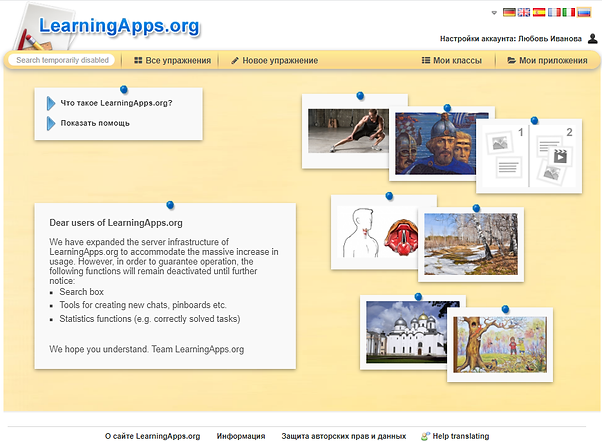Click the arrow beside Показать помощь
The width and height of the screenshot is (602, 442).
pos(51,124)
